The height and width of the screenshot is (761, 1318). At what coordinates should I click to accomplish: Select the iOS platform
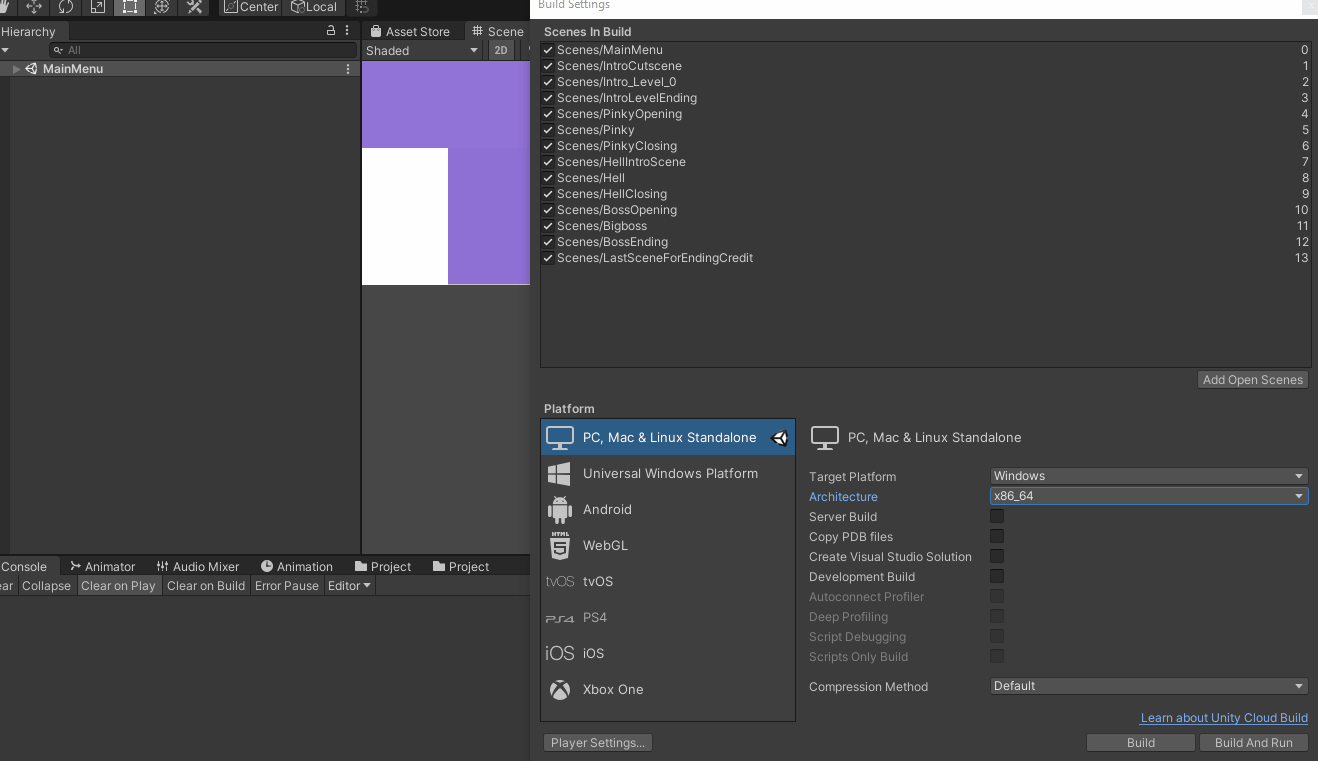click(x=668, y=654)
